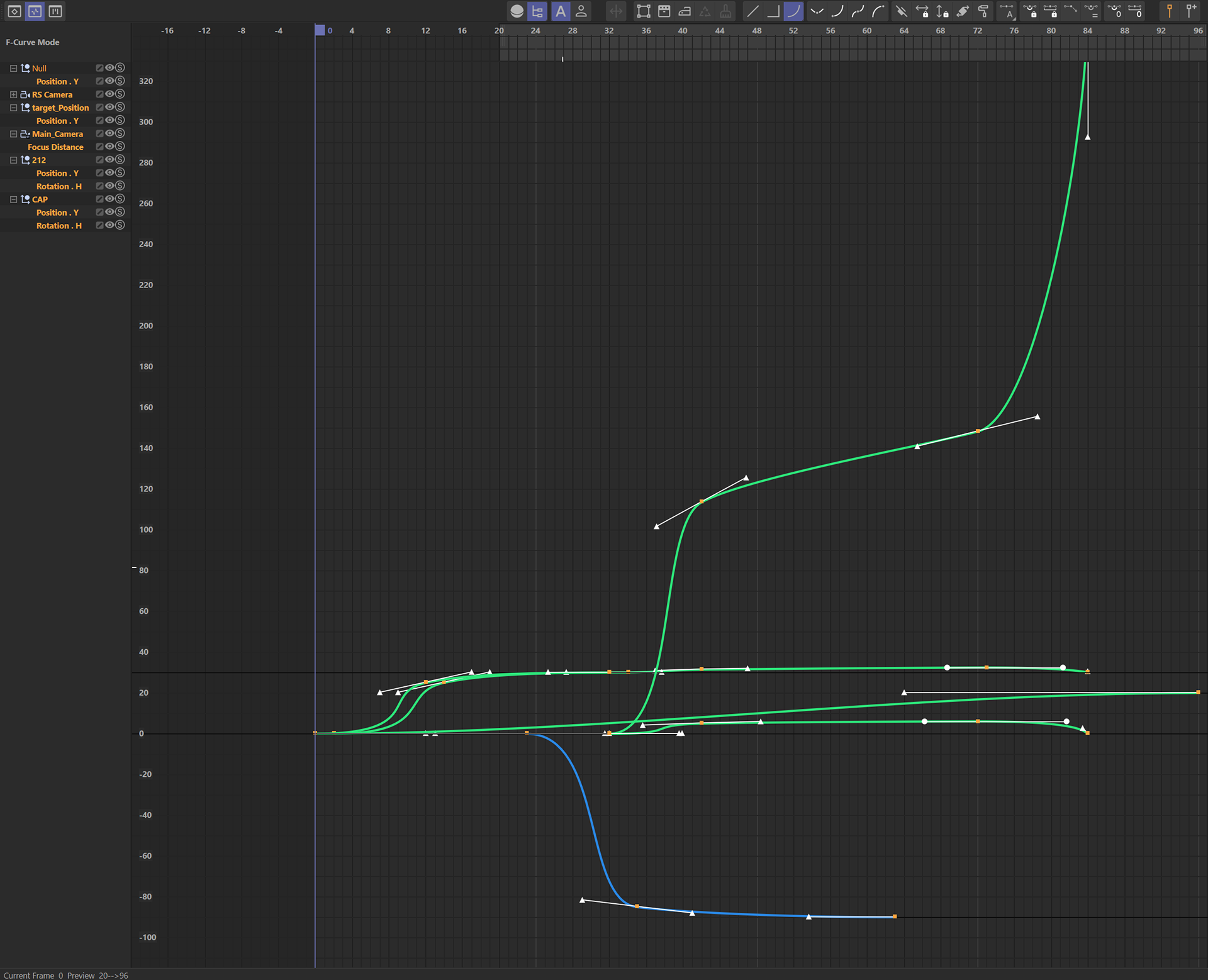Apply the soft V-shaped tangent icon

(x=817, y=11)
